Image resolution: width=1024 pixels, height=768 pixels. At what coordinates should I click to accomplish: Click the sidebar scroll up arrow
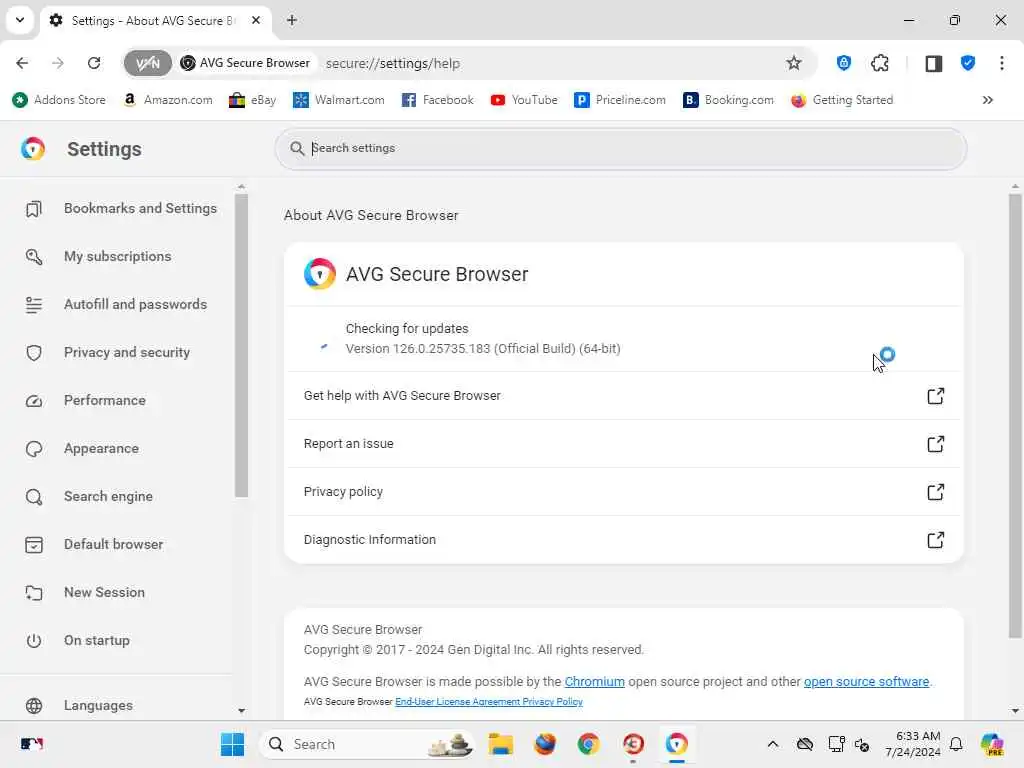(x=242, y=187)
